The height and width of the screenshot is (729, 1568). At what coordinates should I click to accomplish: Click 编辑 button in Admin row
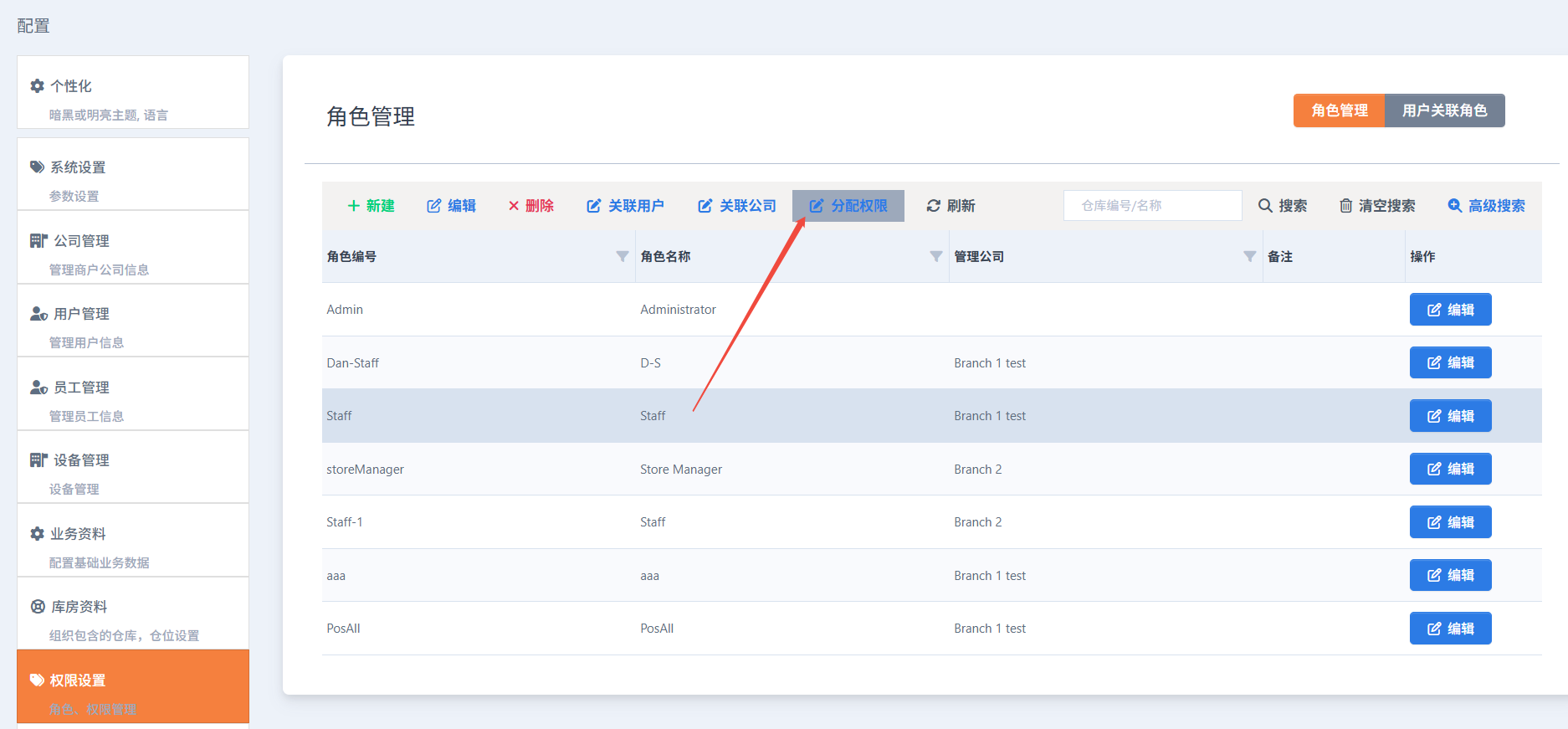click(x=1450, y=310)
